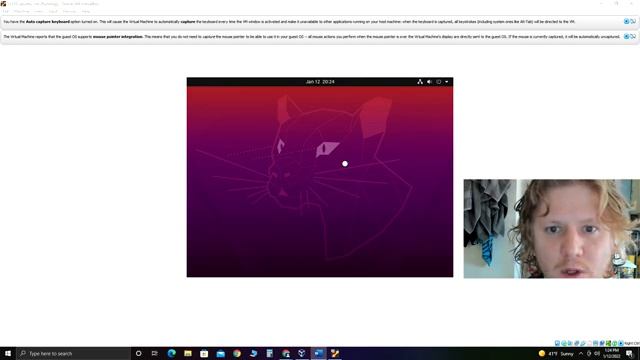
Task: Click the green CPU features status icon
Action: click(608, 343)
